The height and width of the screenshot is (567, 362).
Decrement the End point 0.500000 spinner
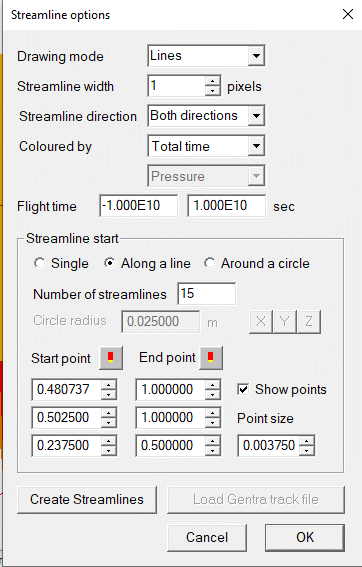[x=213, y=450]
